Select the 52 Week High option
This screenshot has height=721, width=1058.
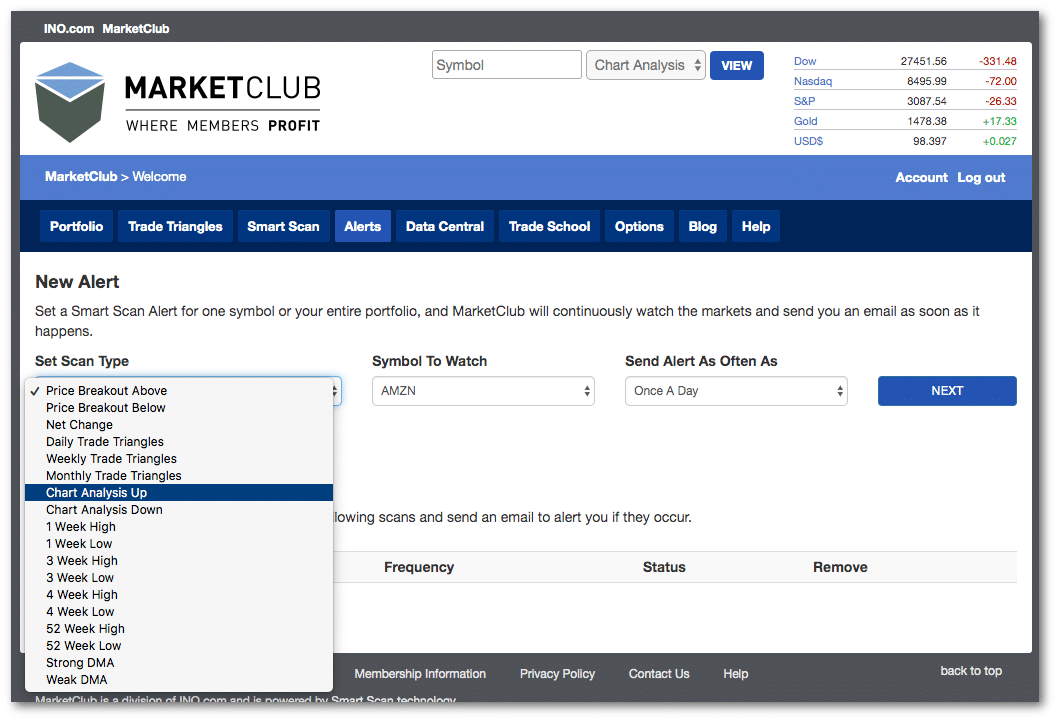coord(179,629)
